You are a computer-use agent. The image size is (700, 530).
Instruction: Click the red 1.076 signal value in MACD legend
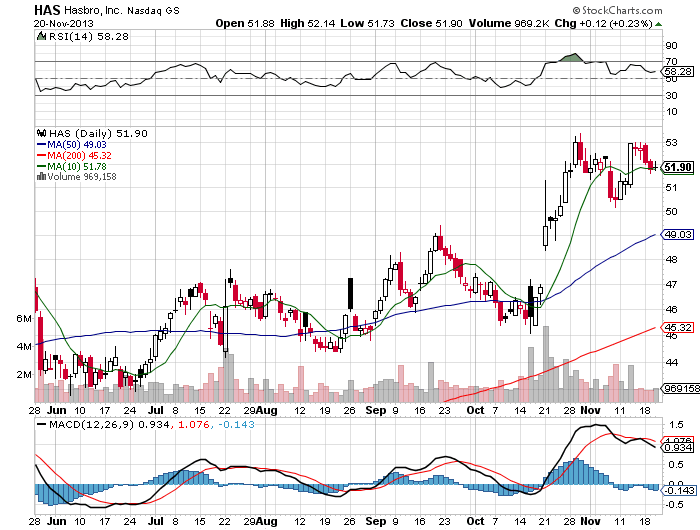193,424
